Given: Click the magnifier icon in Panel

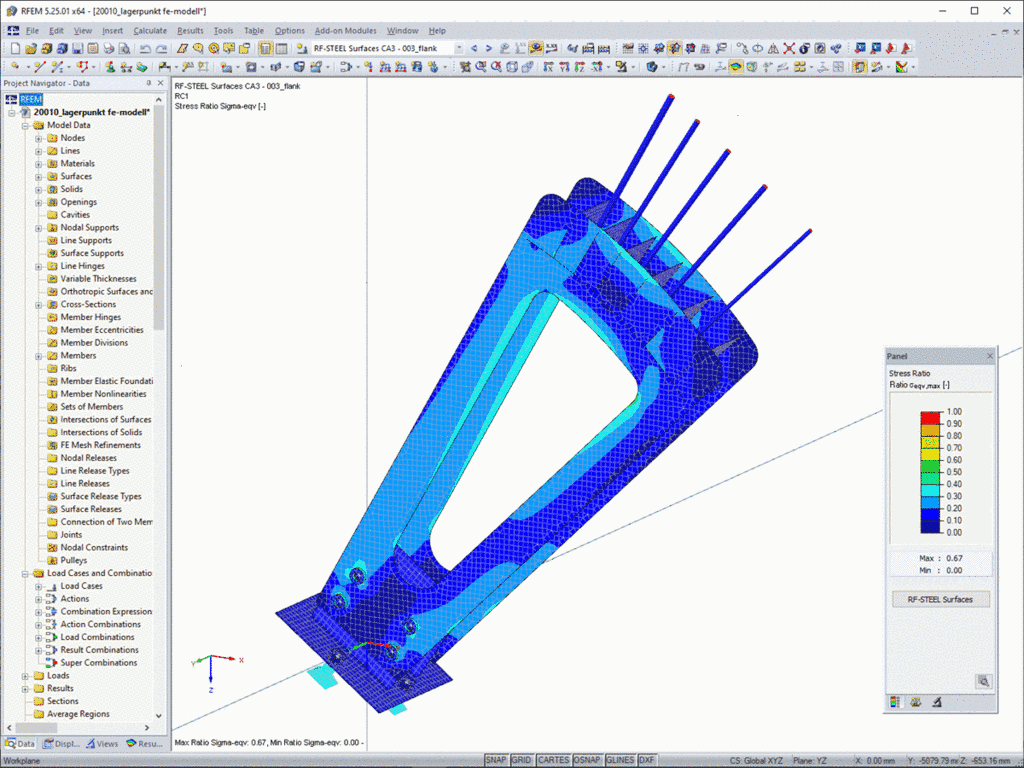Looking at the screenshot, I should [x=983, y=681].
